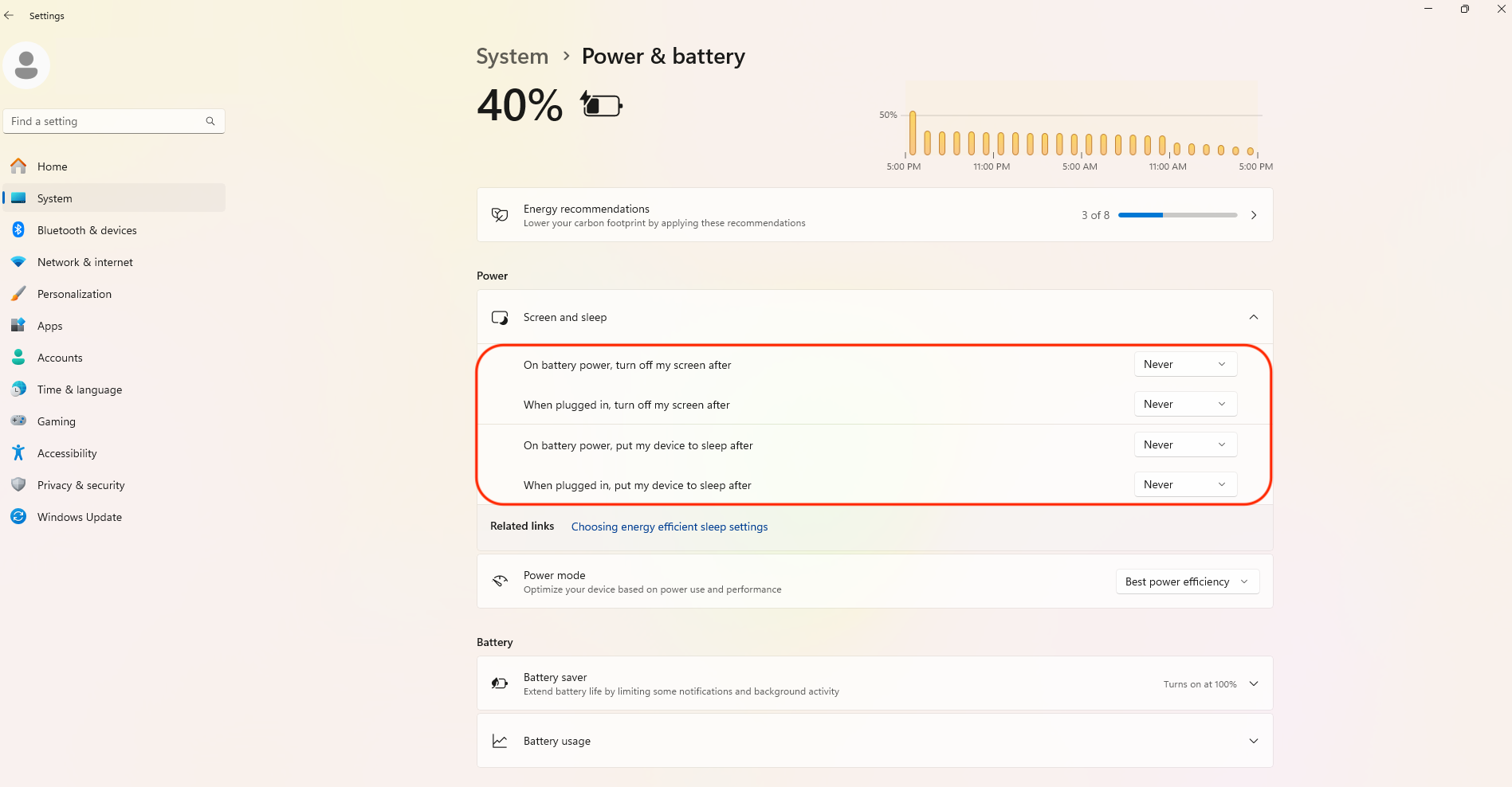This screenshot has height=787, width=1512.
Task: Go to Windows Update page
Action: (114, 517)
